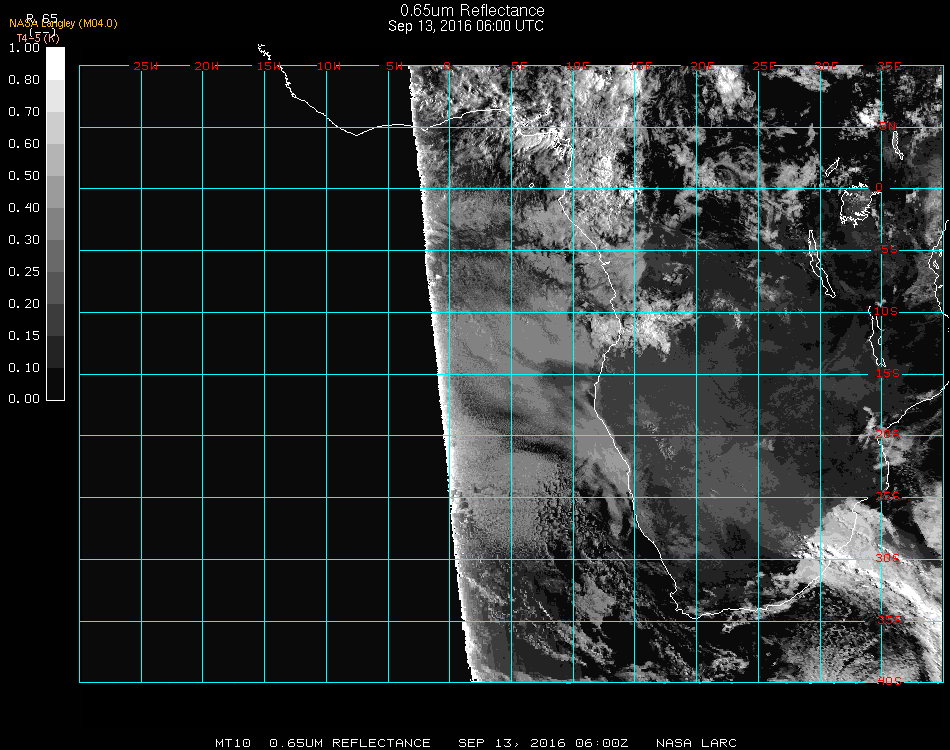Click the 15S latitude label
The image size is (950, 750).
(888, 374)
